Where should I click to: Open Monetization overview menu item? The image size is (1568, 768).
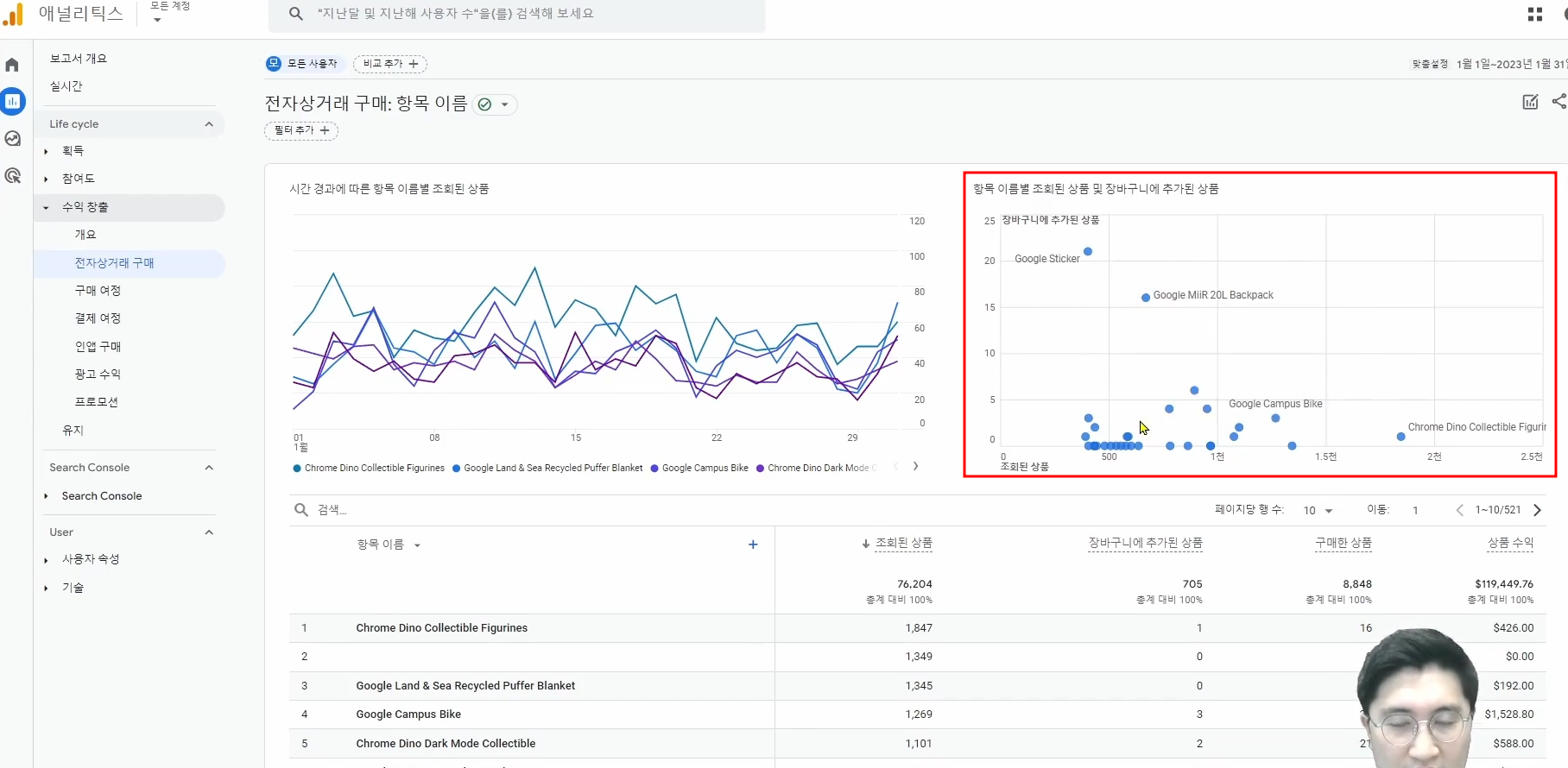(85, 235)
